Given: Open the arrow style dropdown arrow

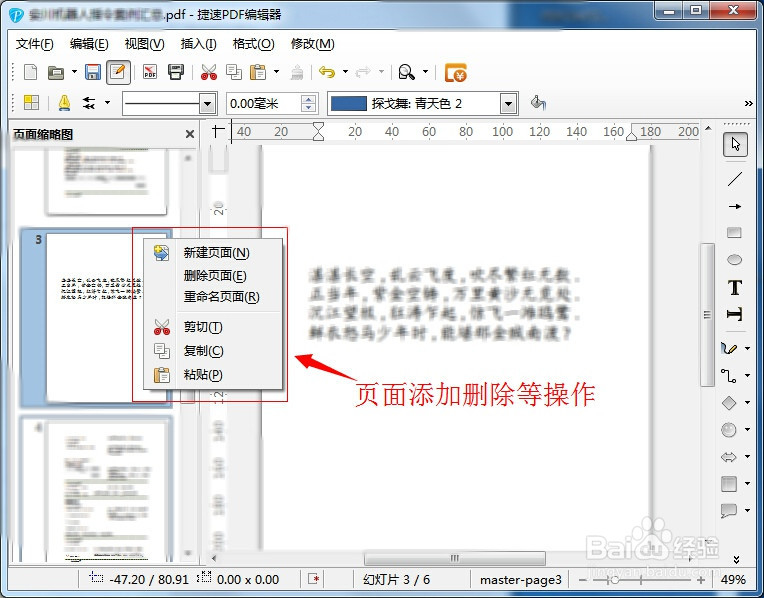Looking at the screenshot, I should tap(107, 103).
